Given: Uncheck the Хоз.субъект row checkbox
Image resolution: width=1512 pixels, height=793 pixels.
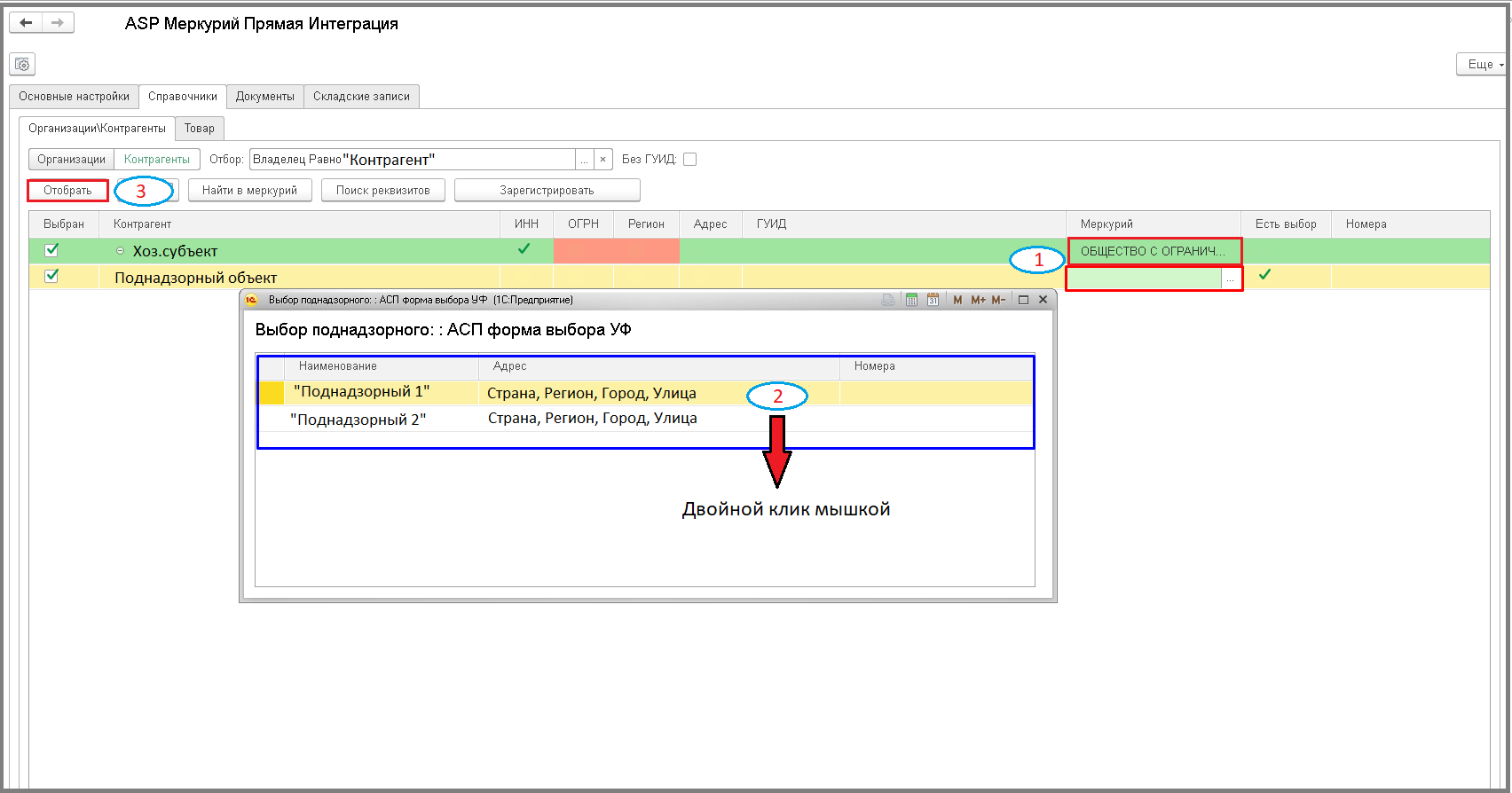Looking at the screenshot, I should (x=51, y=250).
